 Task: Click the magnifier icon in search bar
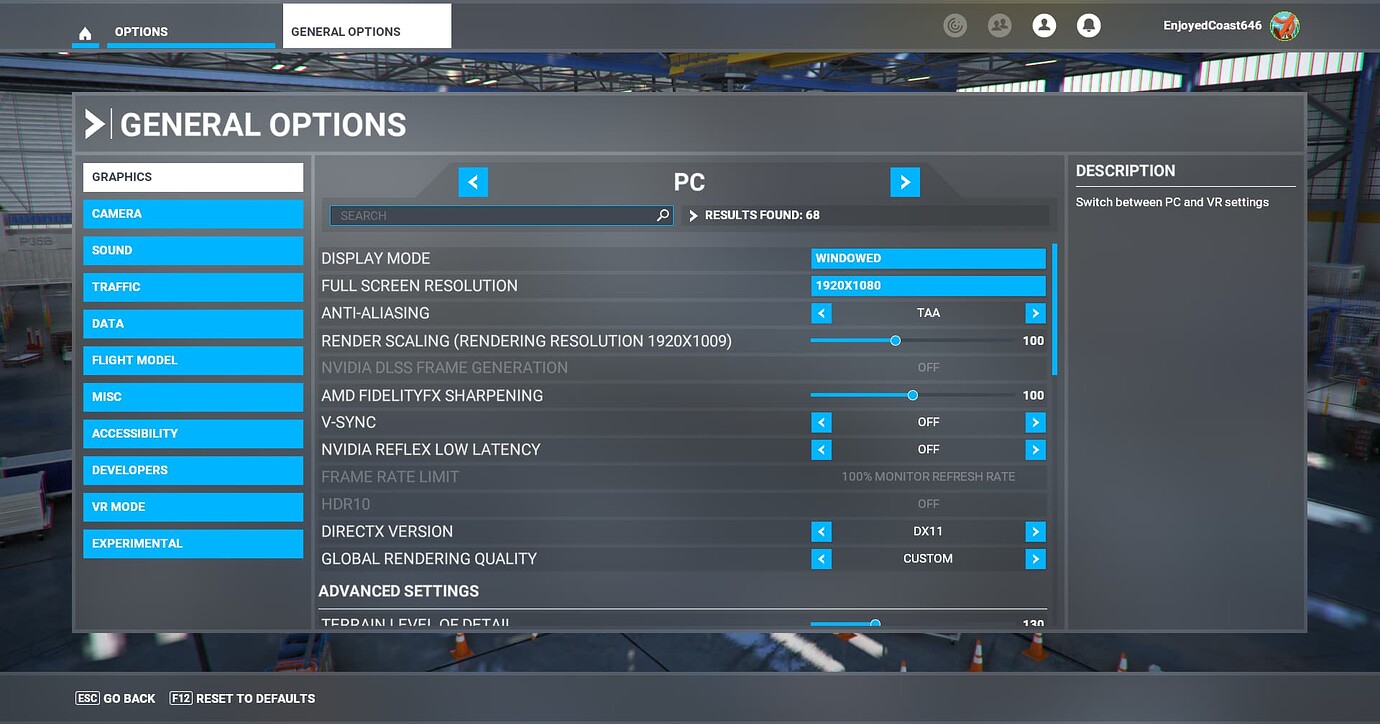[x=662, y=215]
